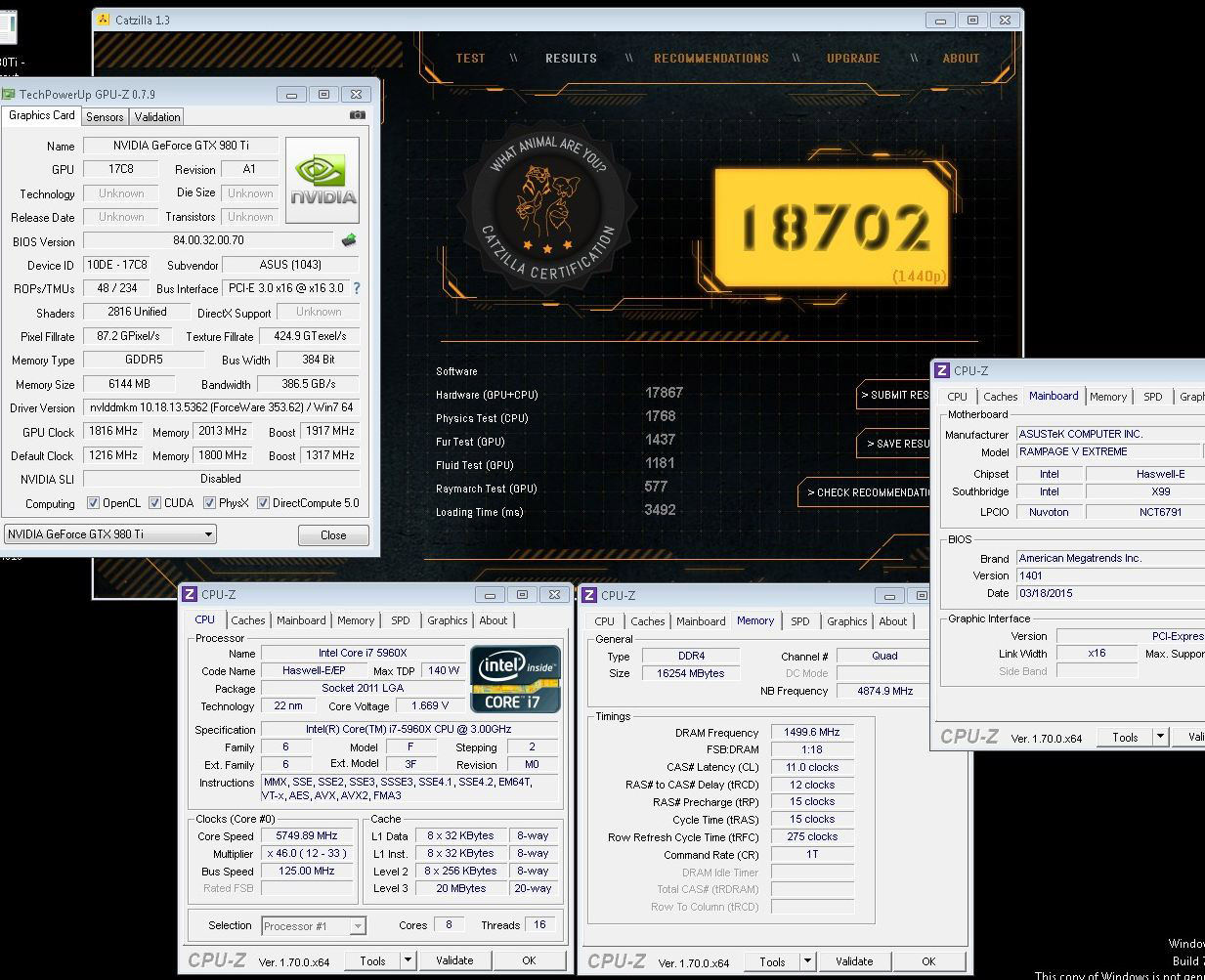Toggle the DirectCompute 5.0 checkbox

click(264, 503)
